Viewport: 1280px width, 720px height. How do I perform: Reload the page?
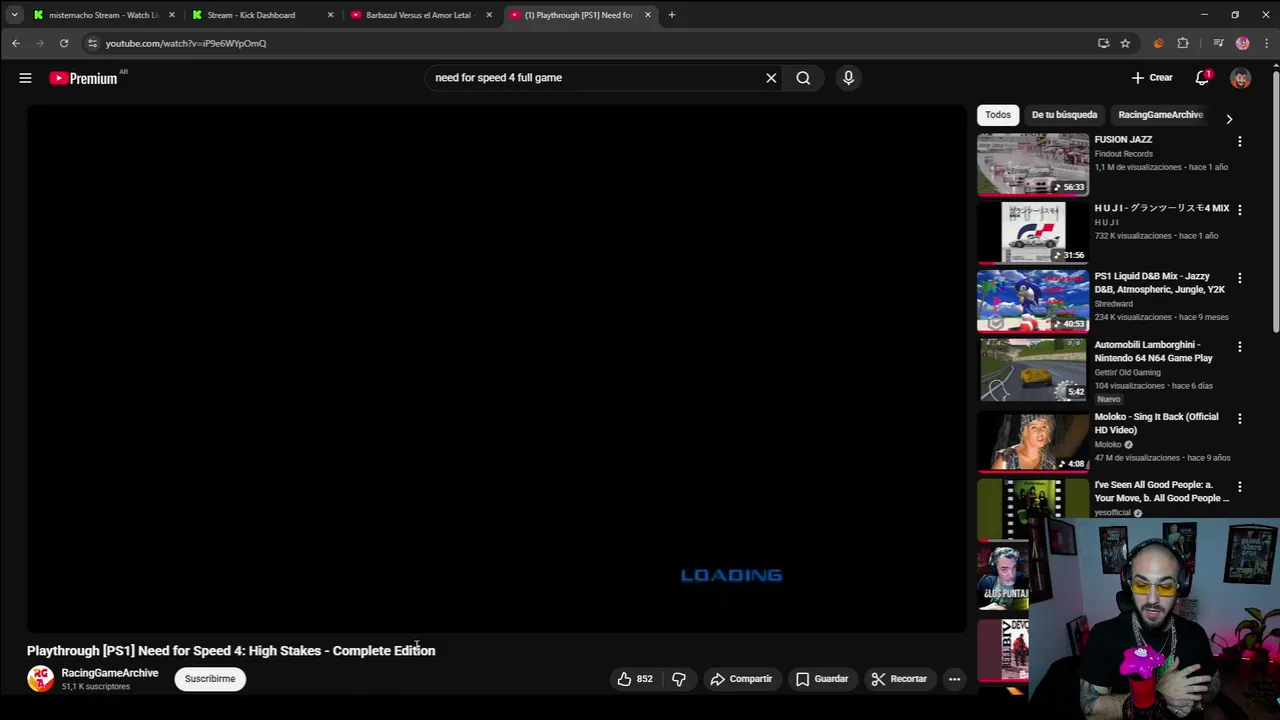pyautogui.click(x=64, y=43)
